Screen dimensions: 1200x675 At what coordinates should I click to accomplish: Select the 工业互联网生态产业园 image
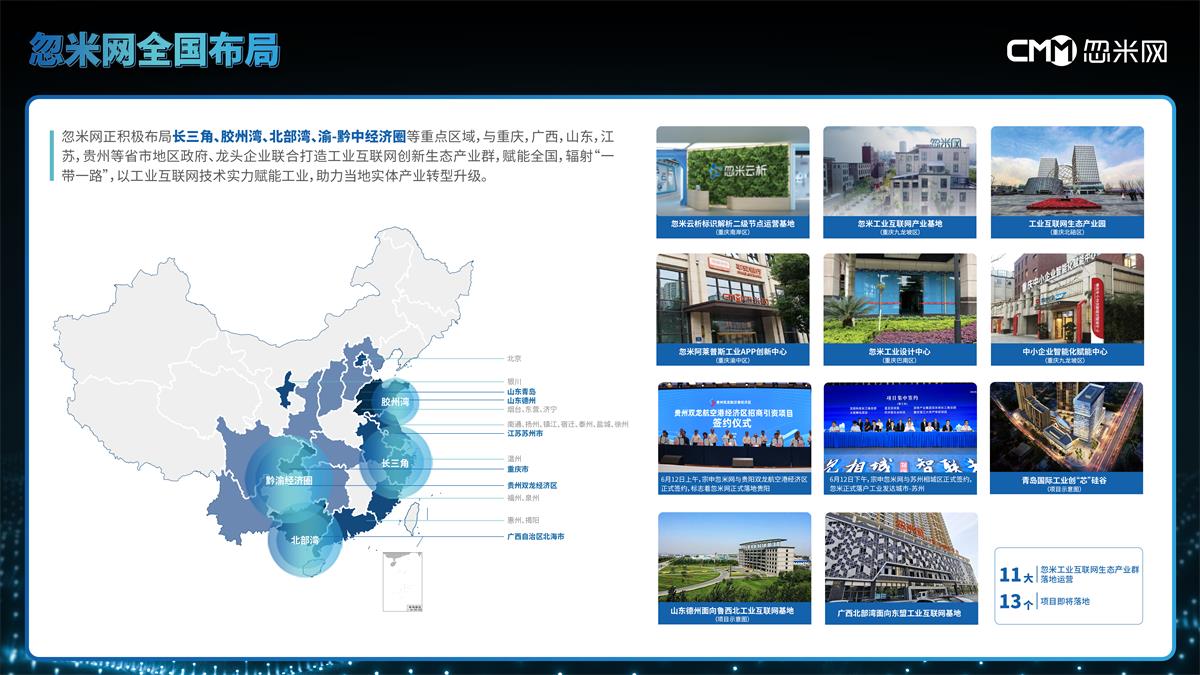pyautogui.click(x=1066, y=171)
